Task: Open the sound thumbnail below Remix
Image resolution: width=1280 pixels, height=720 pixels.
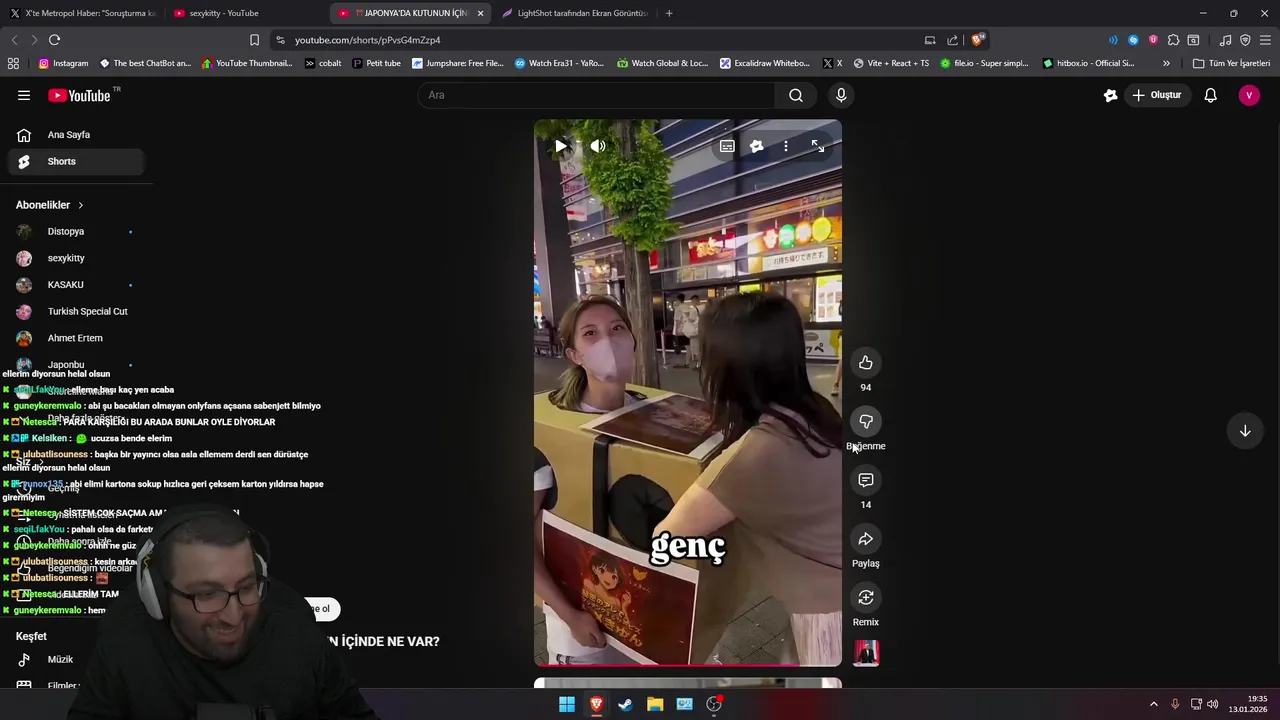Action: tap(866, 653)
